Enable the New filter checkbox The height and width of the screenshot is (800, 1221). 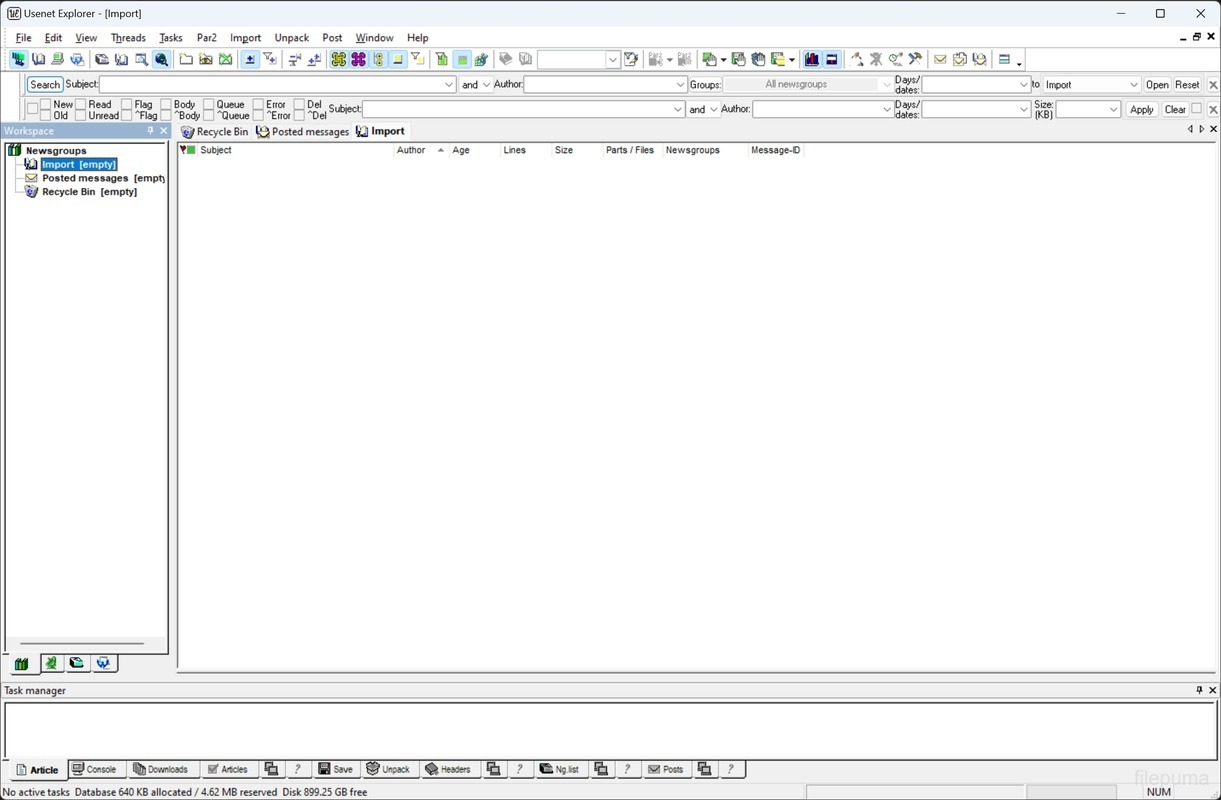[46, 104]
